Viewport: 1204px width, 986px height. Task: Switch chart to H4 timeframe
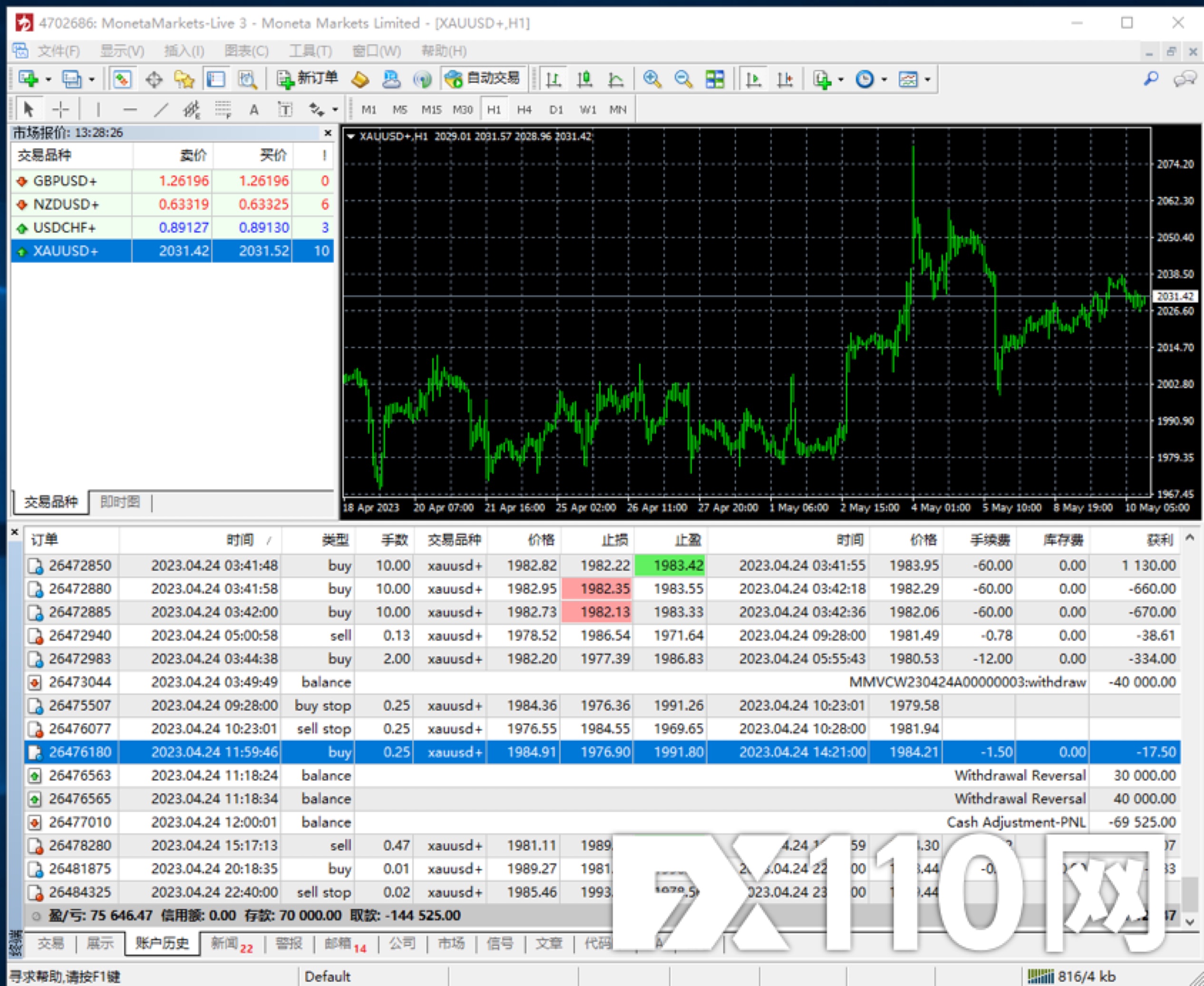pos(524,109)
